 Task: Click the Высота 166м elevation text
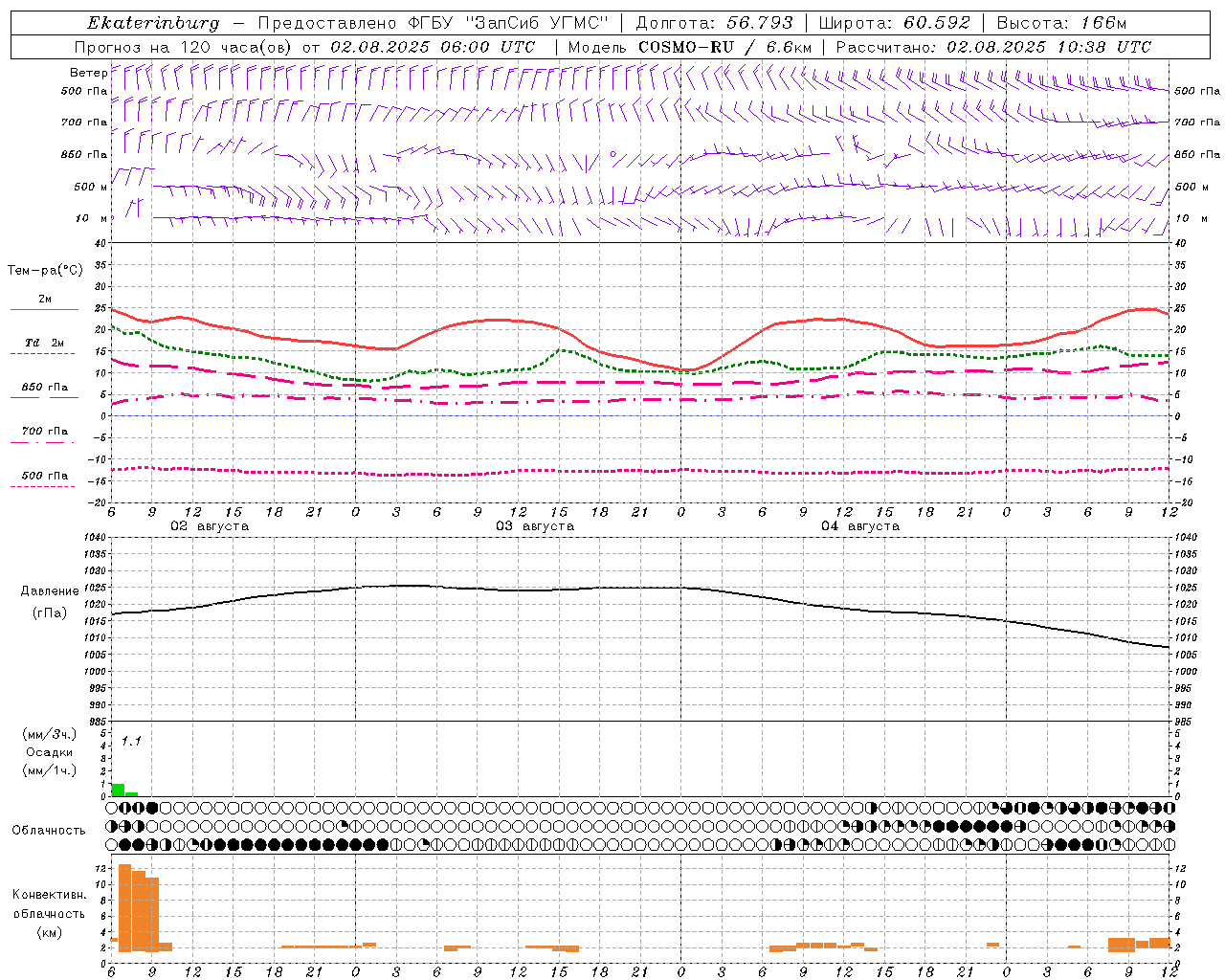(1061, 23)
